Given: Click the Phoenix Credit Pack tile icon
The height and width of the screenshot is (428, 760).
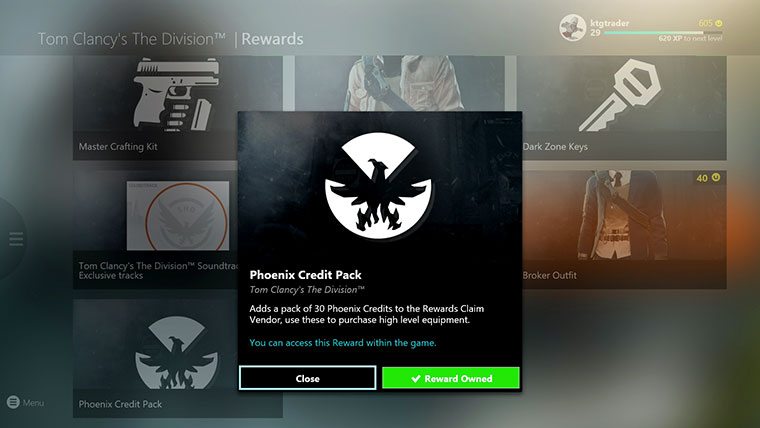Looking at the screenshot, I should 176,352.
